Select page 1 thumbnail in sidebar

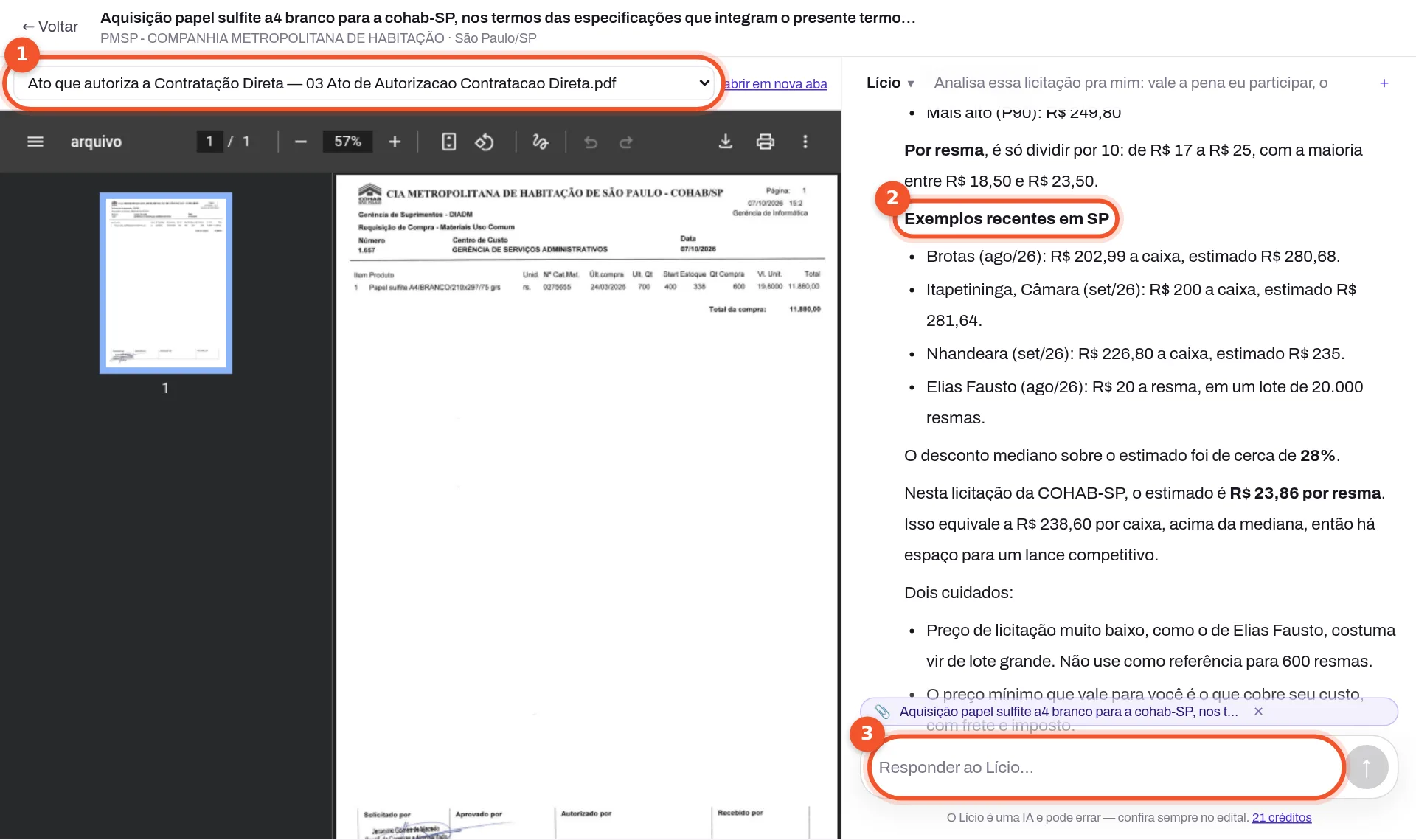166,283
